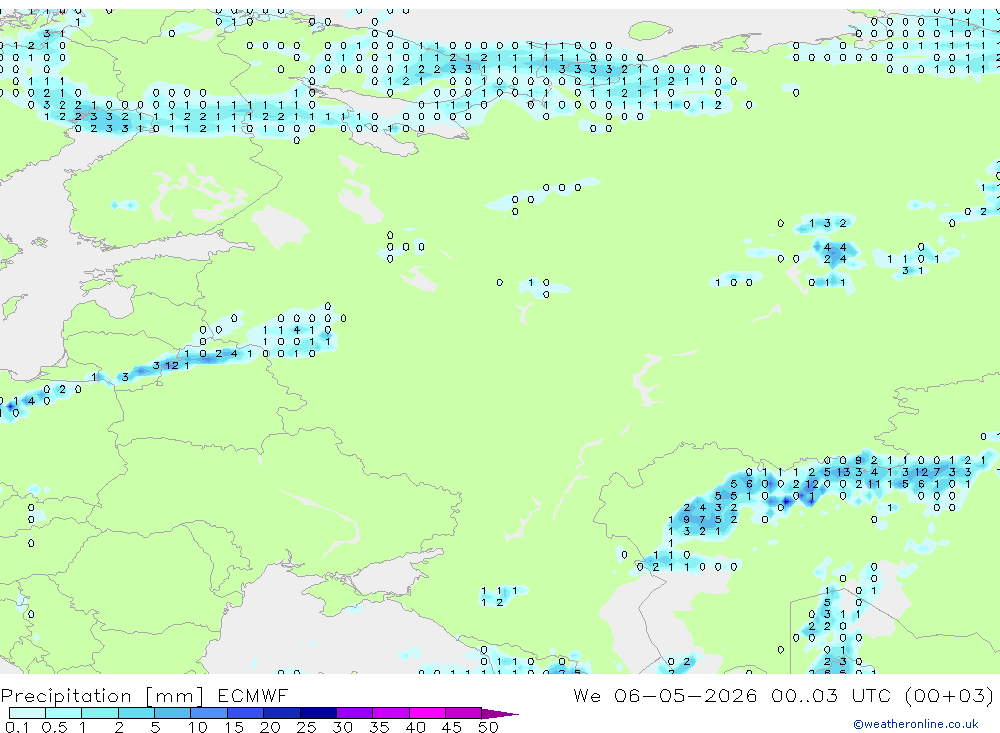Viewport: 1000px width, 733px height.
Task: Pick the 15–20 mm royal blue legend swatch
Action: [x=246, y=713]
